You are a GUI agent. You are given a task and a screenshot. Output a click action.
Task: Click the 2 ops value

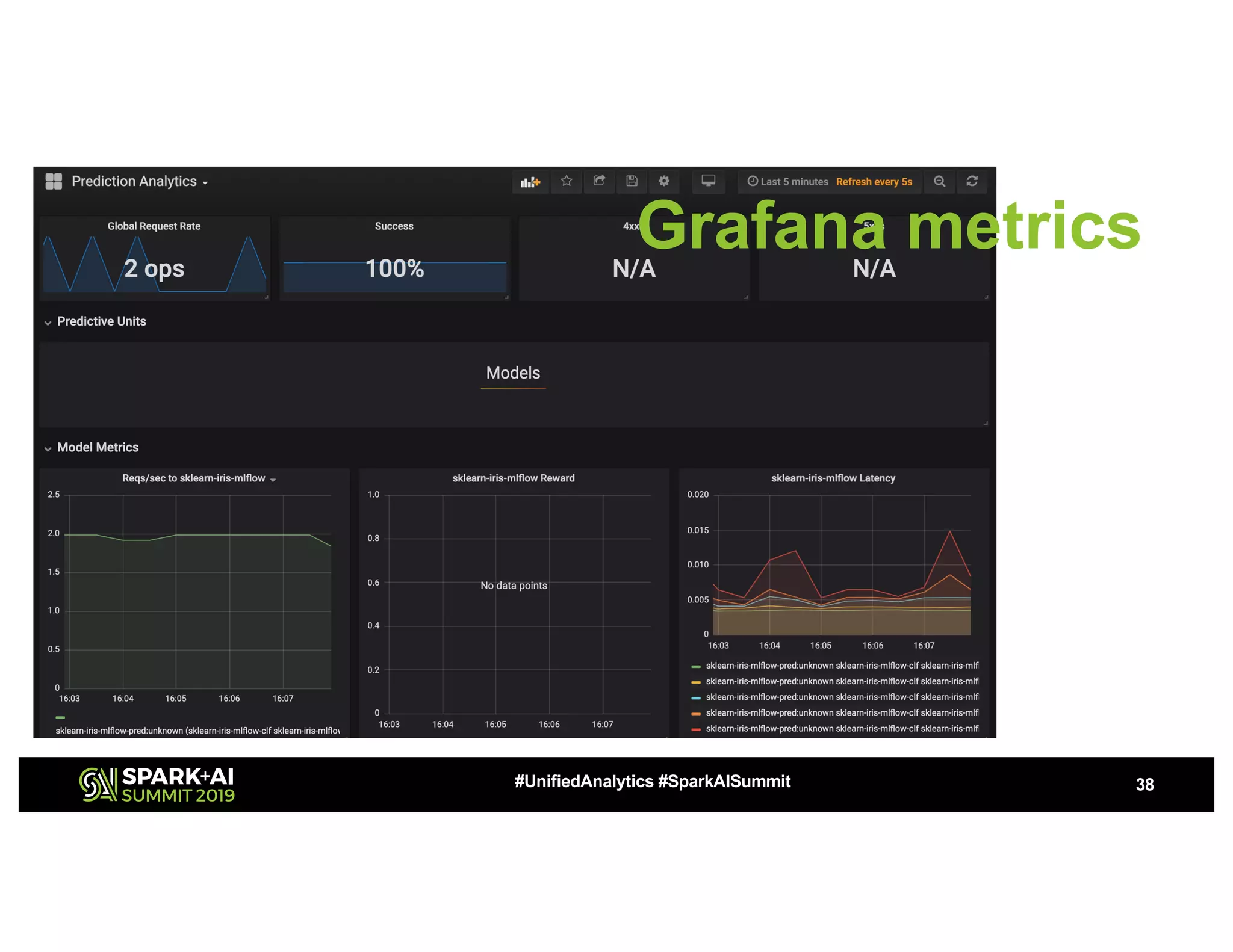point(154,268)
